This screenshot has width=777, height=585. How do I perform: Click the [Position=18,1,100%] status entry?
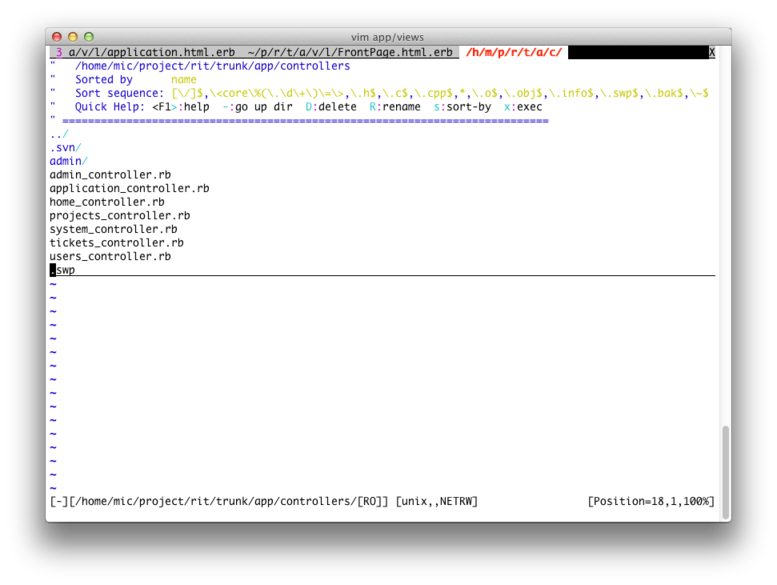tap(651, 501)
